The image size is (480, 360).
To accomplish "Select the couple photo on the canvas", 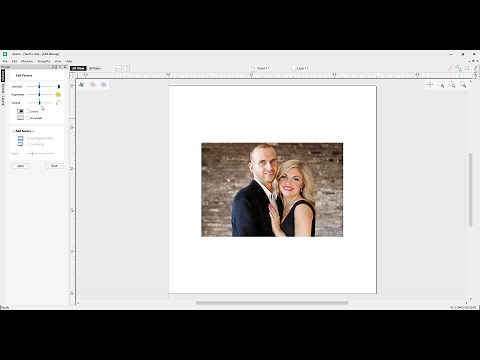I will point(272,190).
